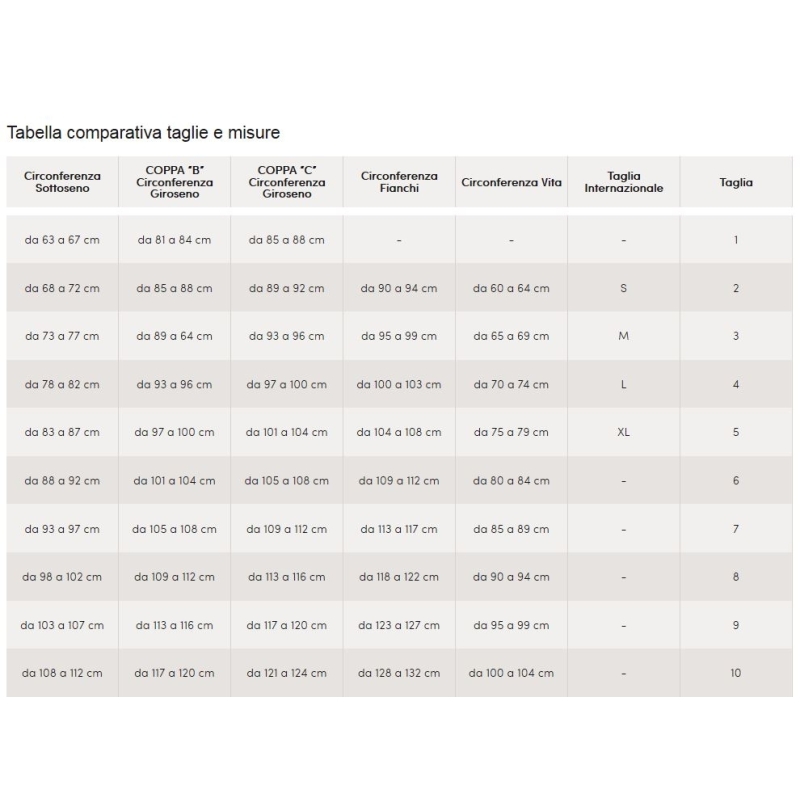Click the size number 1 cell
The image size is (800, 800).
coord(736,240)
